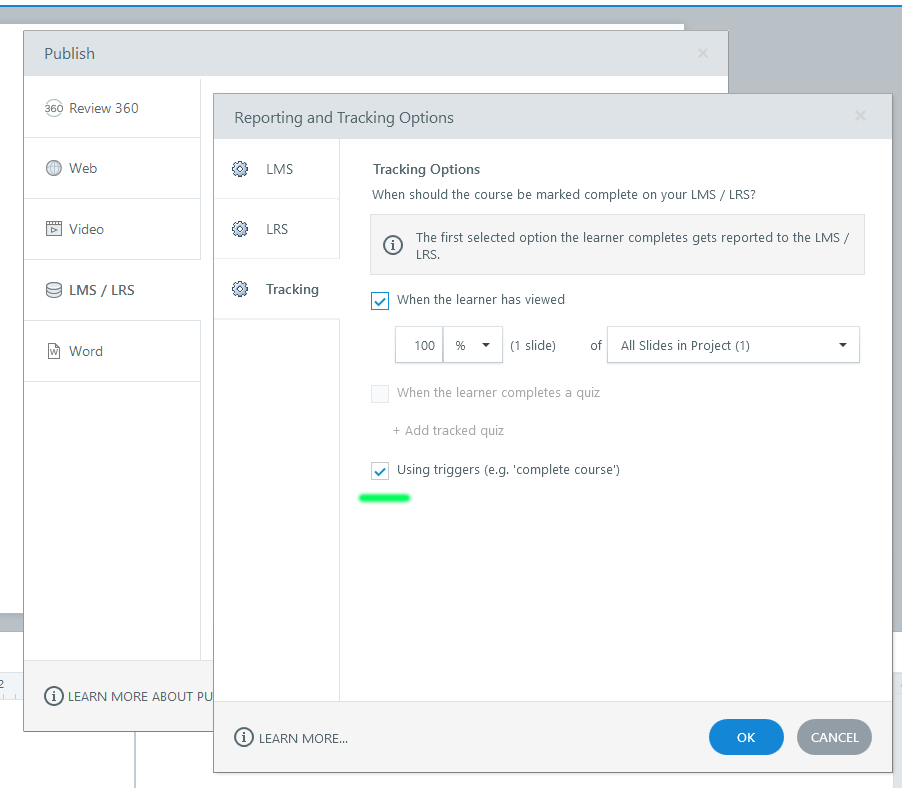Click the Review 360 icon

point(54,108)
